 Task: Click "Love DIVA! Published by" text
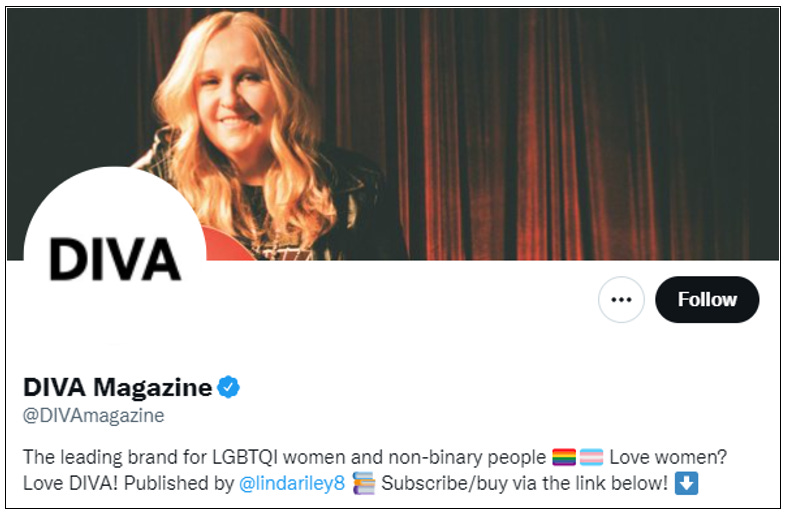click(x=128, y=483)
